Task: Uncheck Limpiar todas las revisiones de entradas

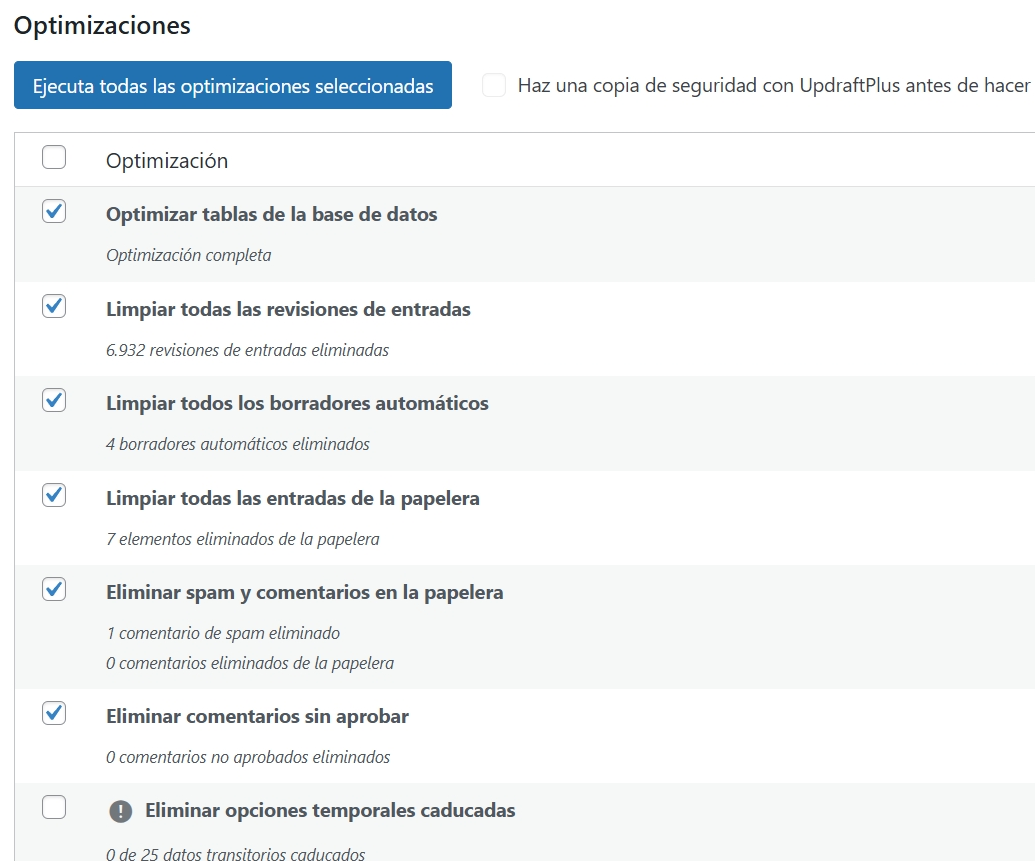Action: 54,307
